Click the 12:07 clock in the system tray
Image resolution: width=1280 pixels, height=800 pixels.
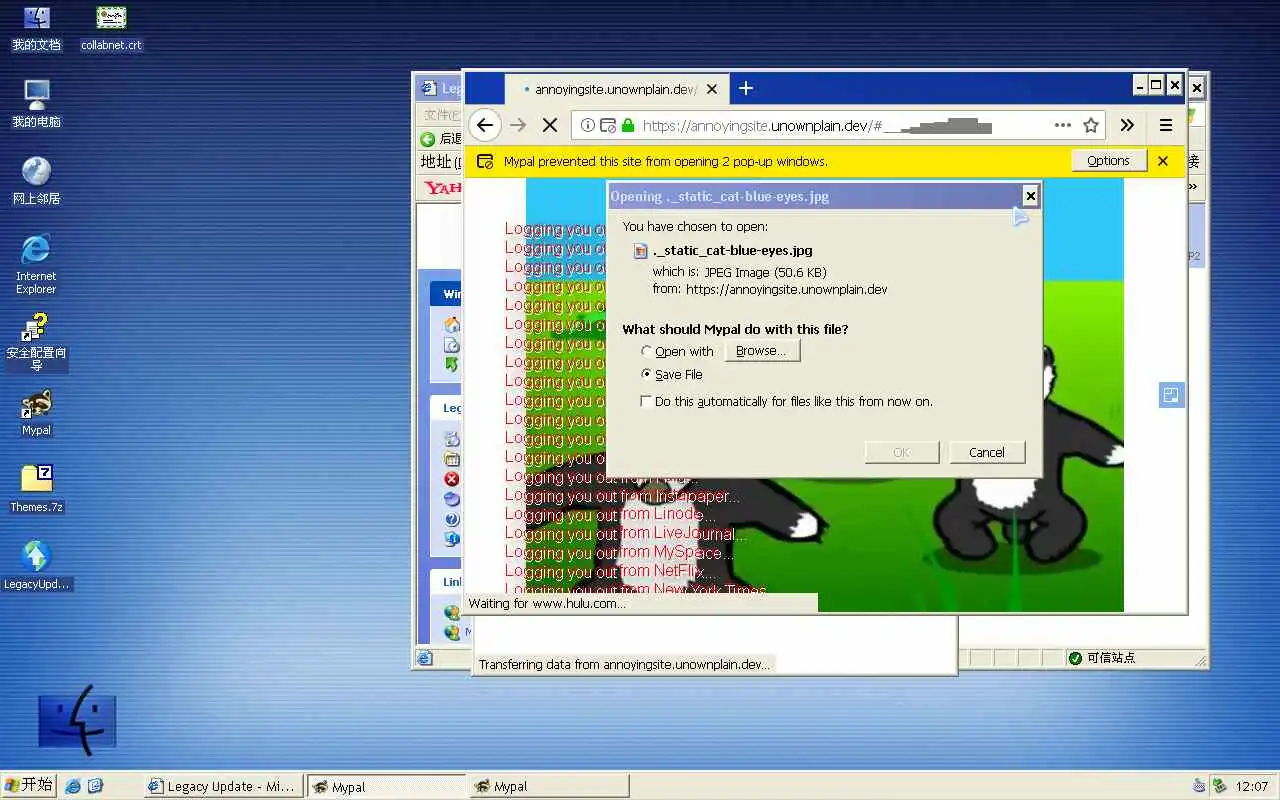[x=1252, y=786]
